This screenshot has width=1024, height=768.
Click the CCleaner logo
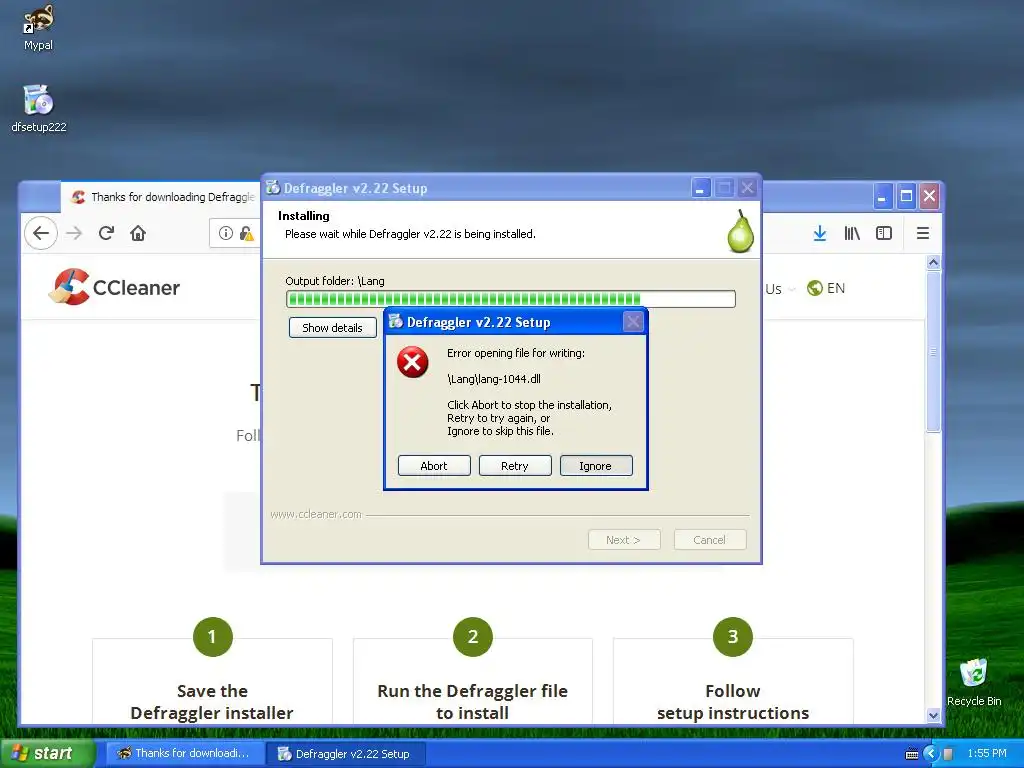click(x=115, y=287)
